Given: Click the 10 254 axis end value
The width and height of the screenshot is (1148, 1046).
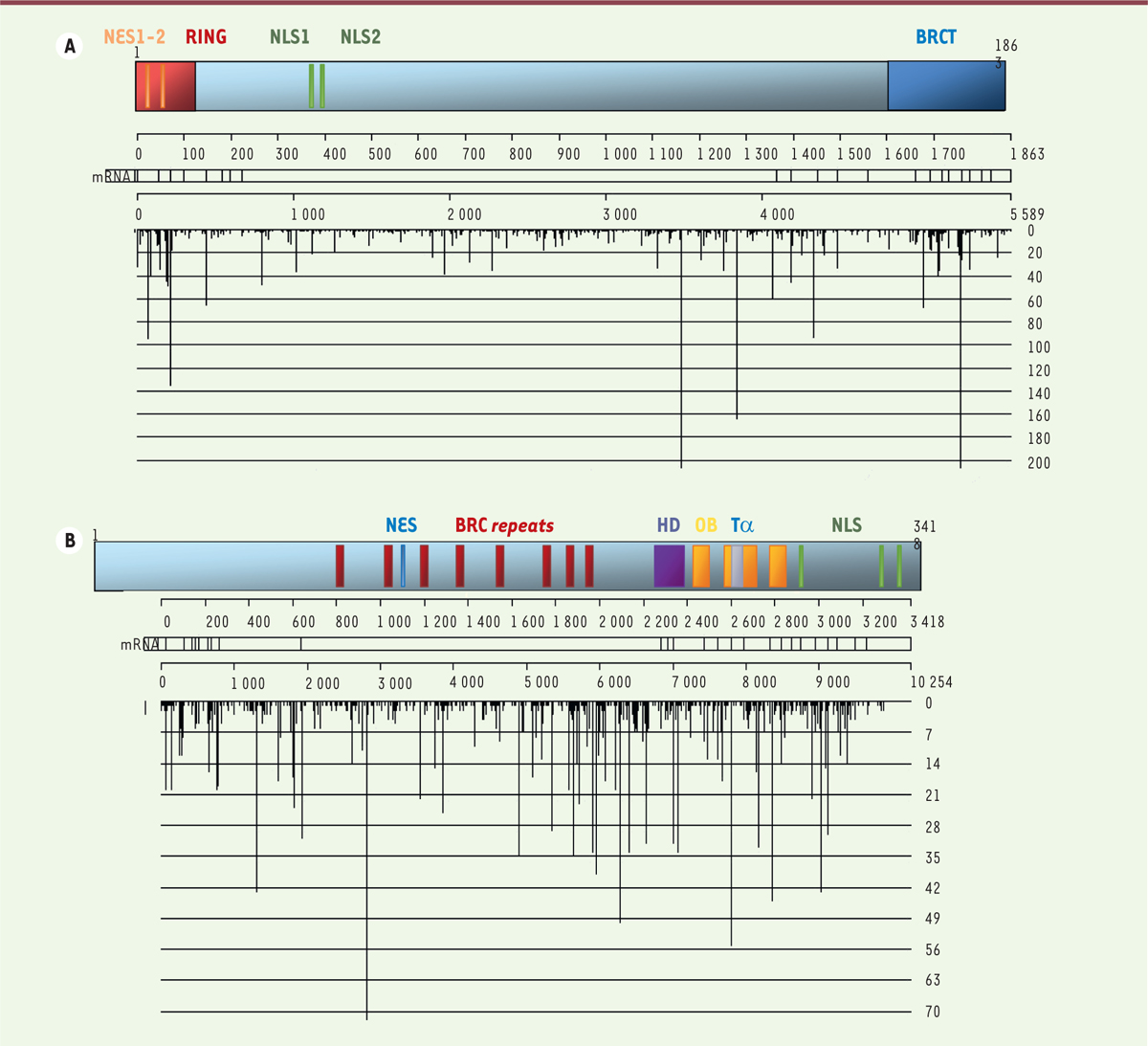Looking at the screenshot, I should (932, 682).
